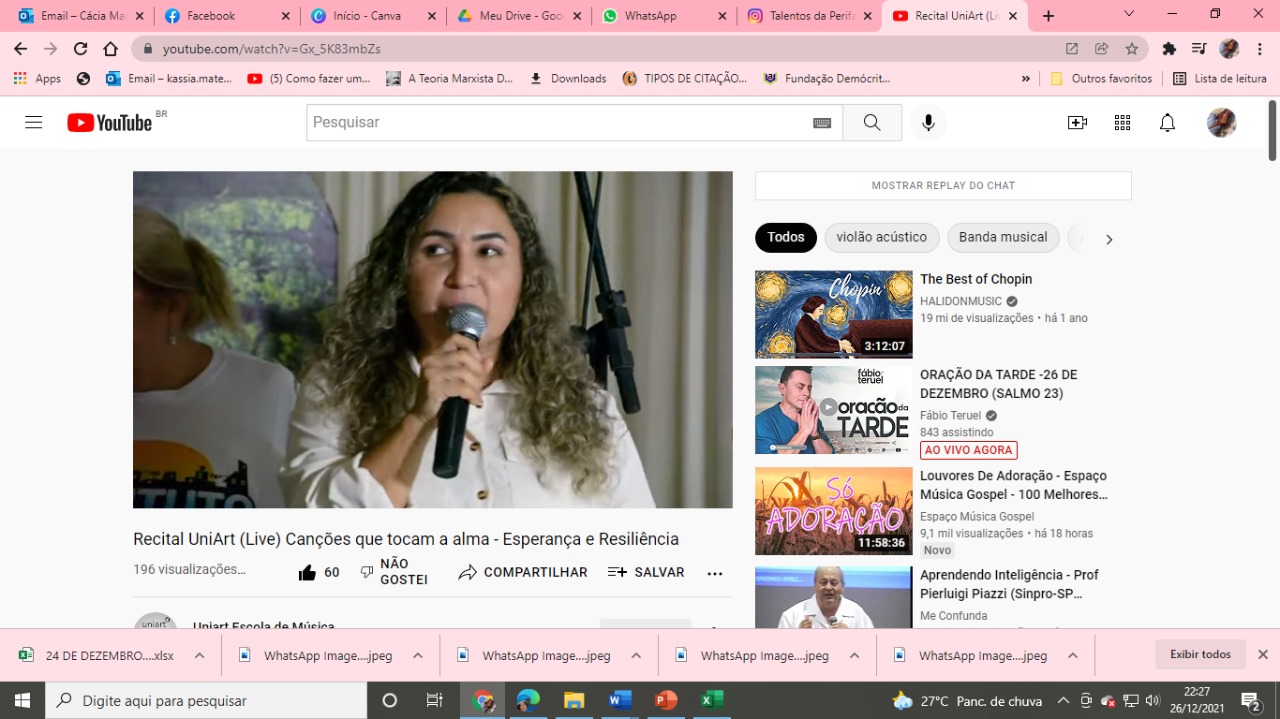
Task: Click MOSTRAR REPLAY DO CHAT button
Action: [943, 185]
